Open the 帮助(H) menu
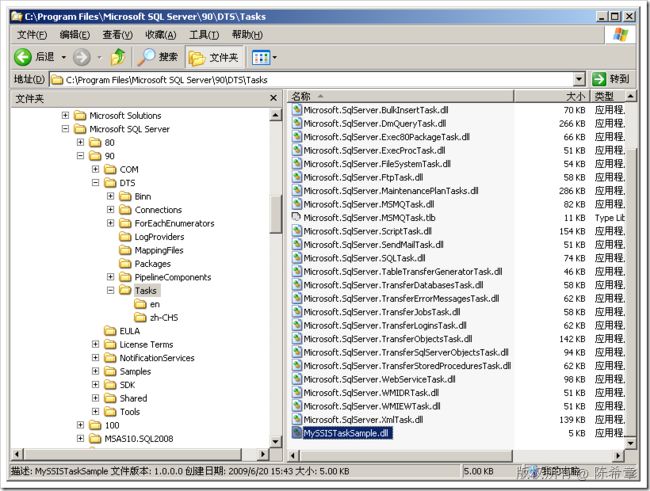Viewport: 650px width, 491px height. [x=247, y=35]
